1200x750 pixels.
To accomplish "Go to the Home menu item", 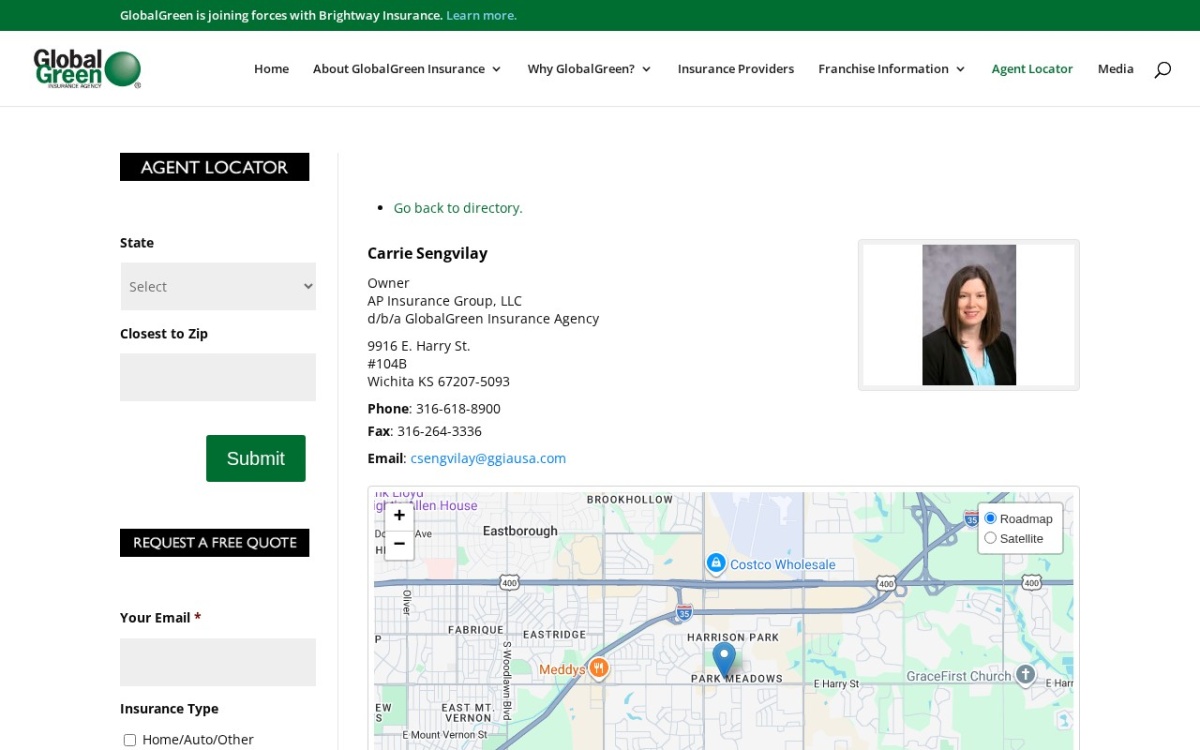I will [x=271, y=69].
